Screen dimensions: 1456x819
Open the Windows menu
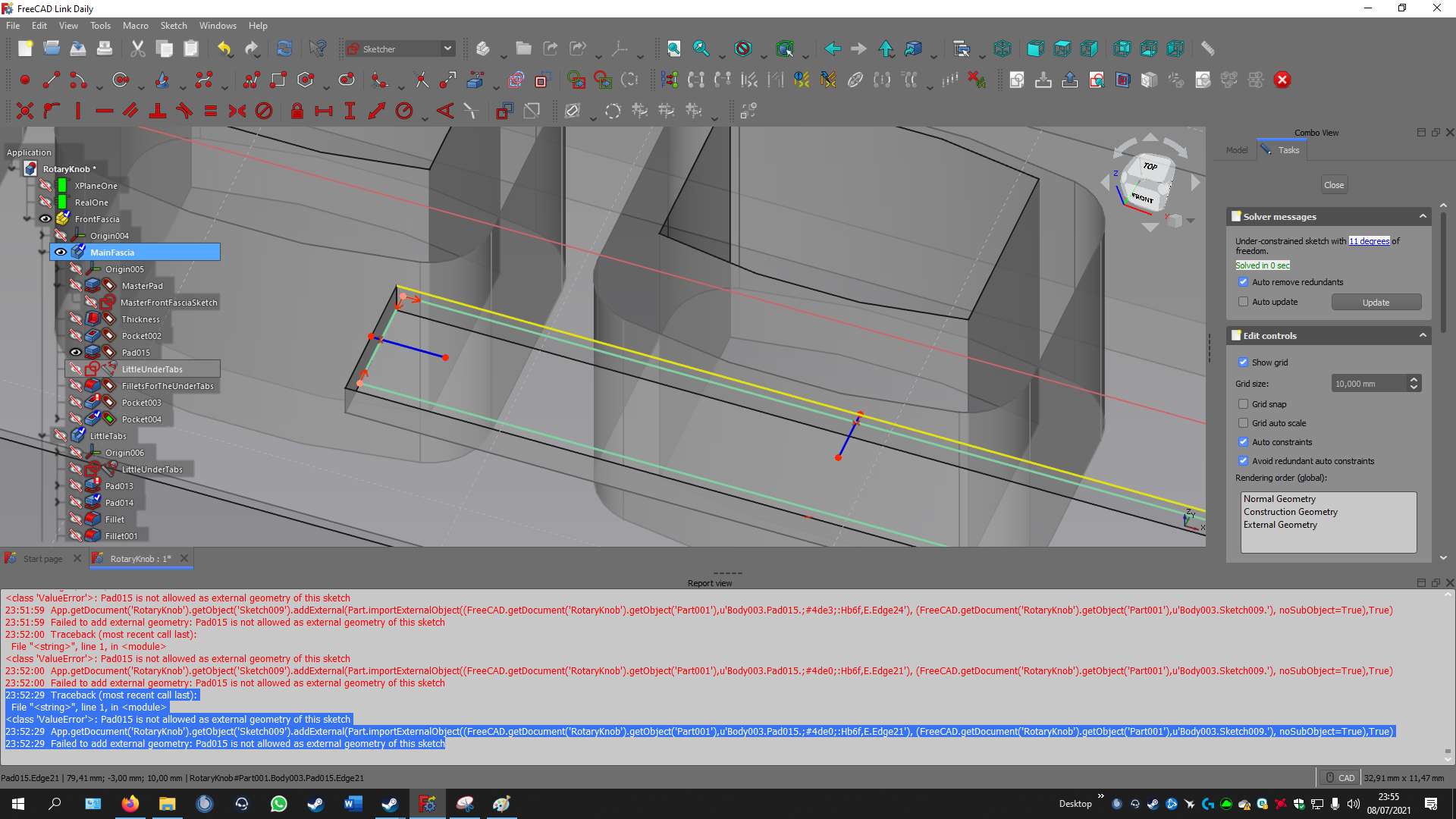tap(218, 26)
